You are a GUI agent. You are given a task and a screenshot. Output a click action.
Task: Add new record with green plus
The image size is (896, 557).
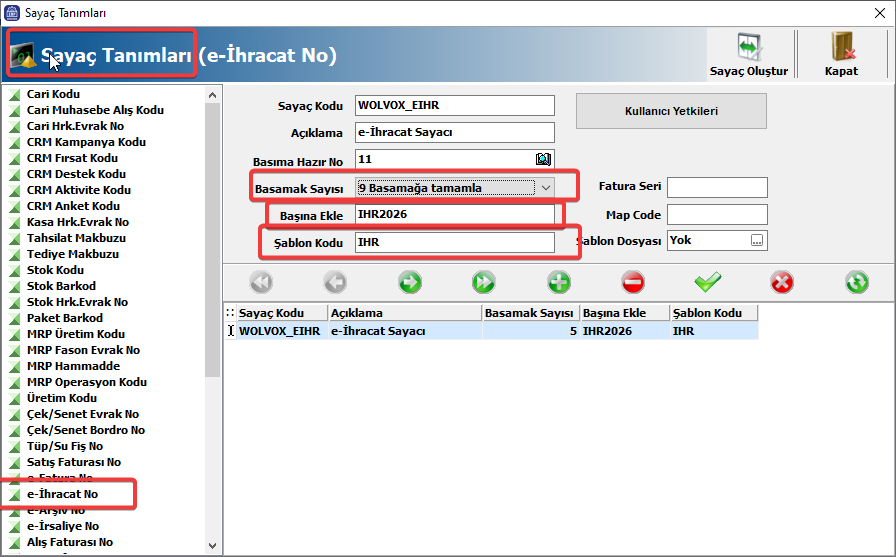point(558,283)
